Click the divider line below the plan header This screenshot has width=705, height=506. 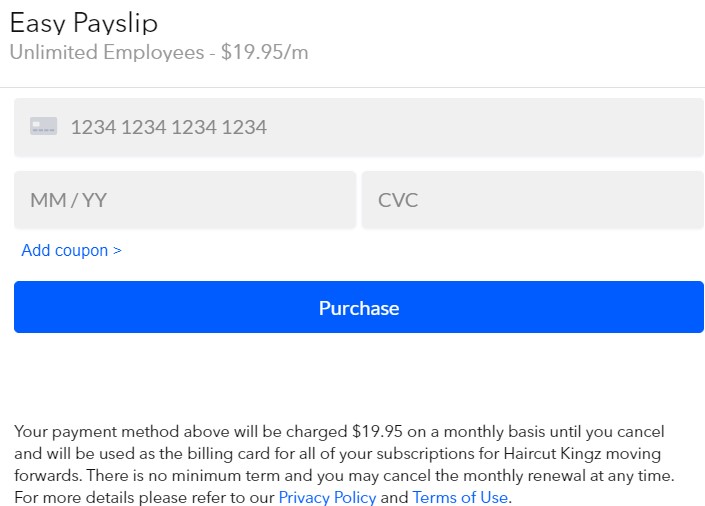pyautogui.click(x=352, y=87)
